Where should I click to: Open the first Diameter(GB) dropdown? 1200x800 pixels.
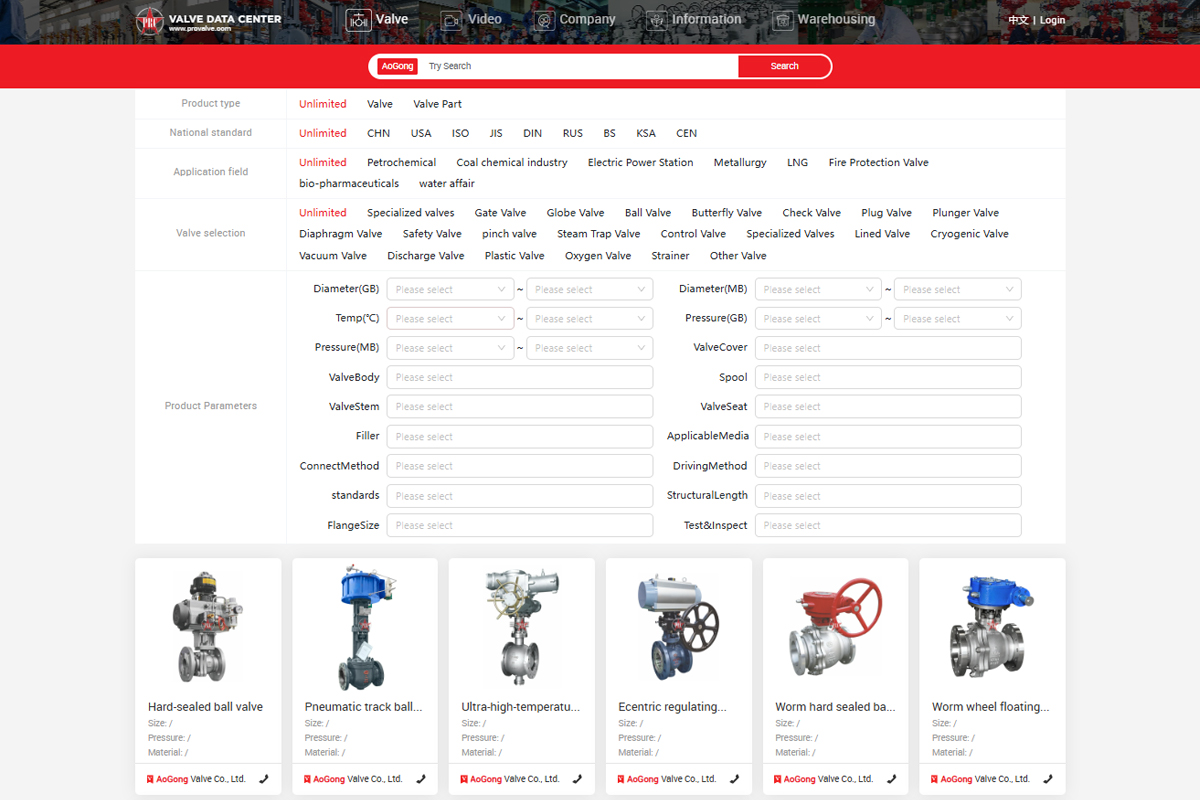point(450,290)
